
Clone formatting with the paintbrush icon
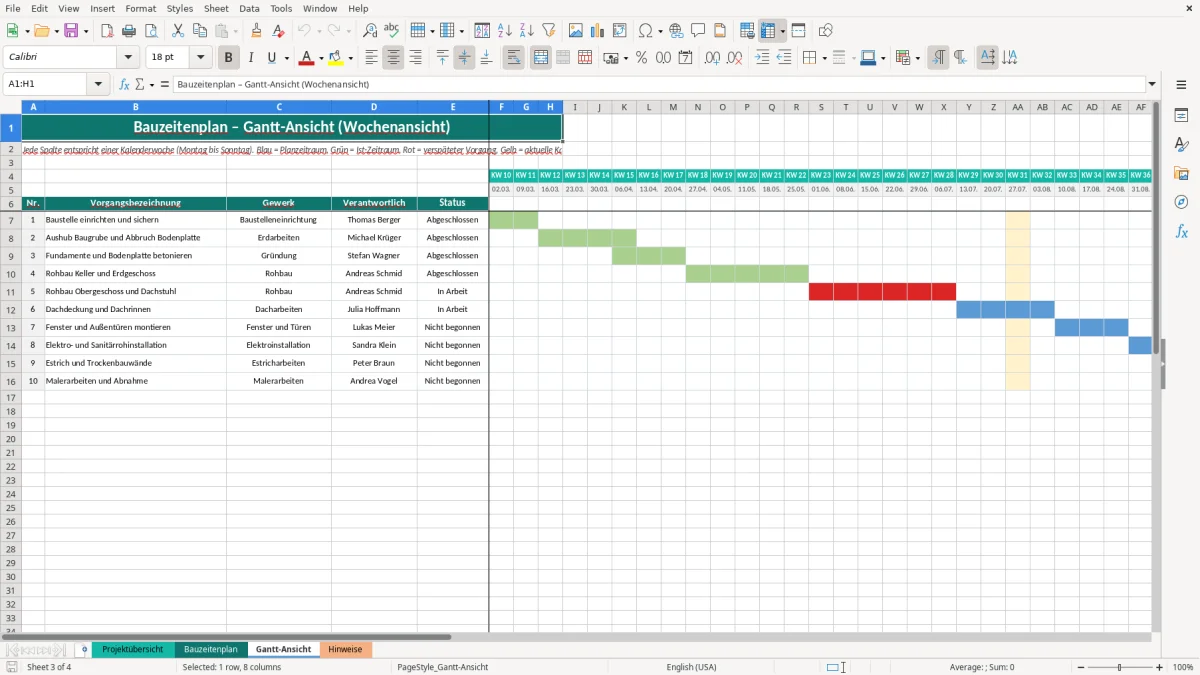(257, 31)
